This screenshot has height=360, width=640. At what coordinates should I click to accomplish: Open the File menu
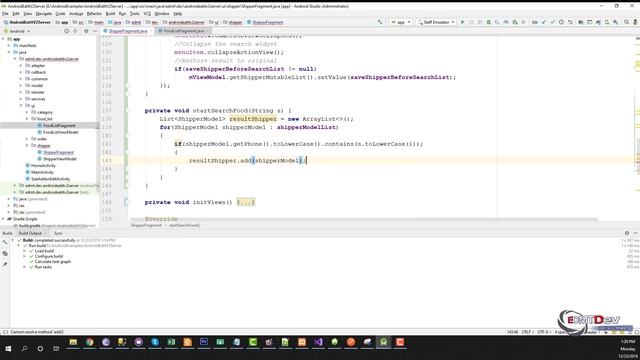pos(5,14)
